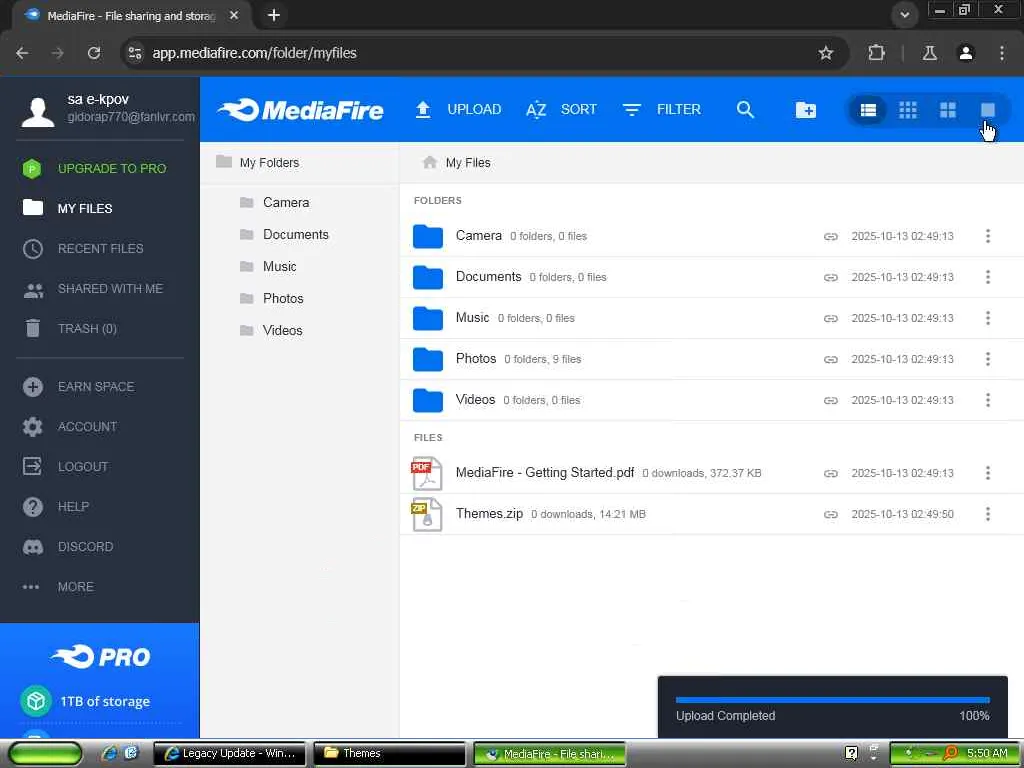Click LOGOUT in sidebar
Image resolution: width=1024 pixels, height=768 pixels.
[x=65, y=466]
